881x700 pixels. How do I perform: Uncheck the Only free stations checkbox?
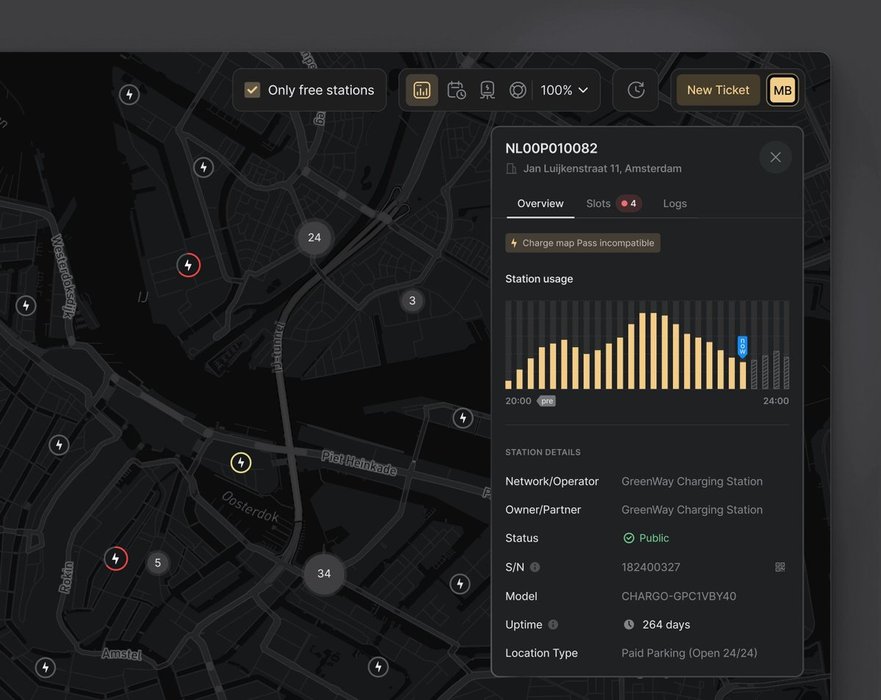click(x=253, y=90)
